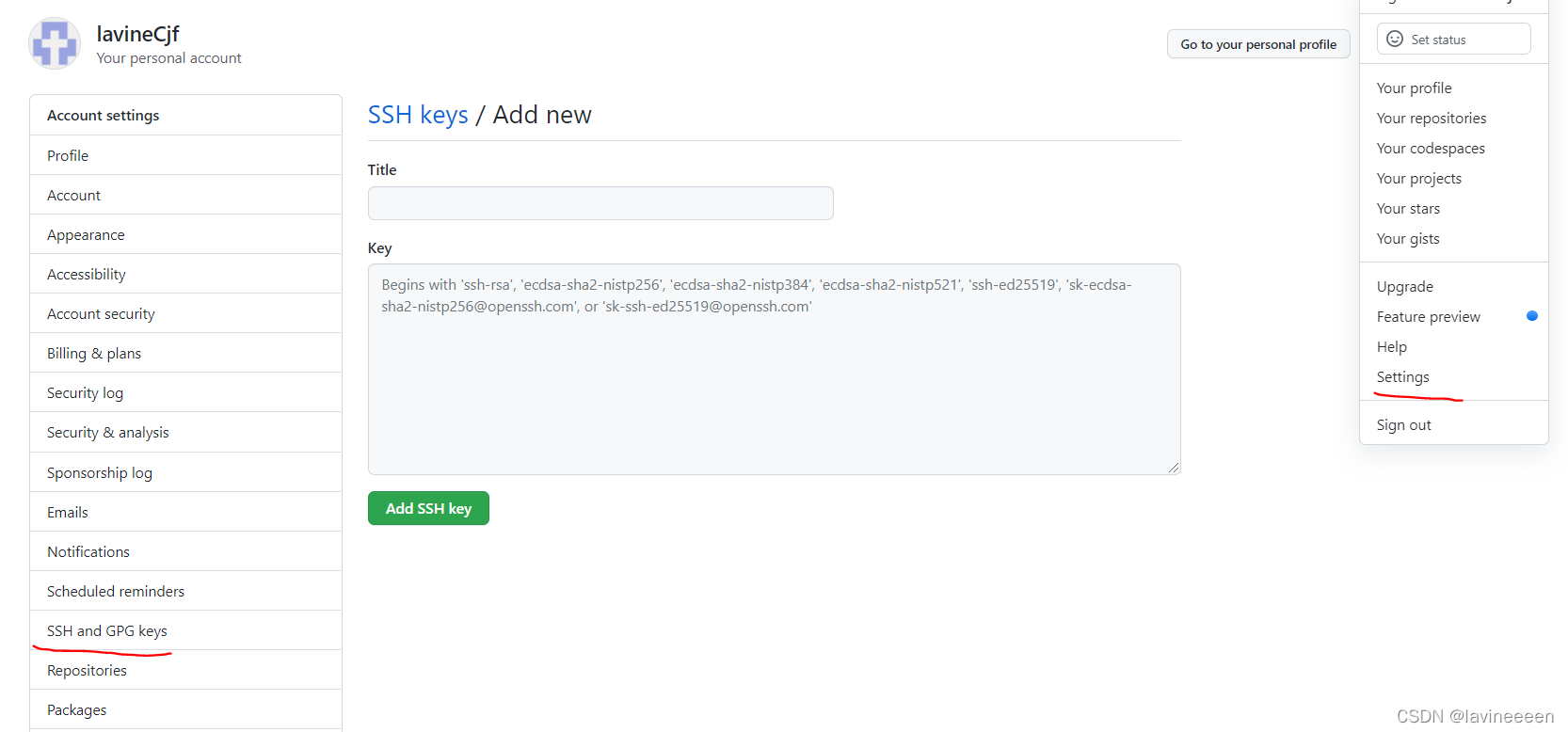Image resolution: width=1568 pixels, height=732 pixels.
Task: Open Sponsorship log
Action: pos(185,472)
